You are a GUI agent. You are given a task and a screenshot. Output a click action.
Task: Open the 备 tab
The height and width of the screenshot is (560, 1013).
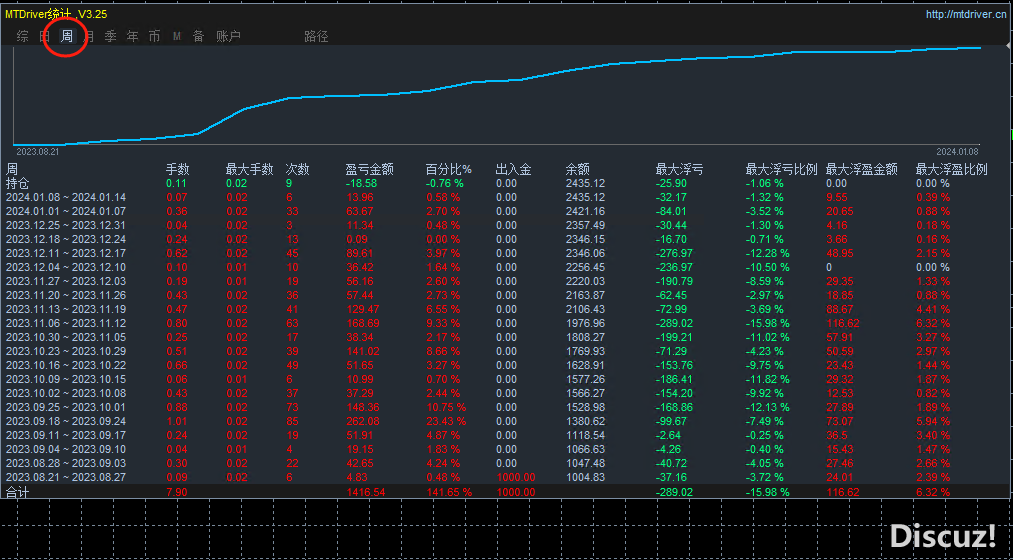click(x=198, y=37)
